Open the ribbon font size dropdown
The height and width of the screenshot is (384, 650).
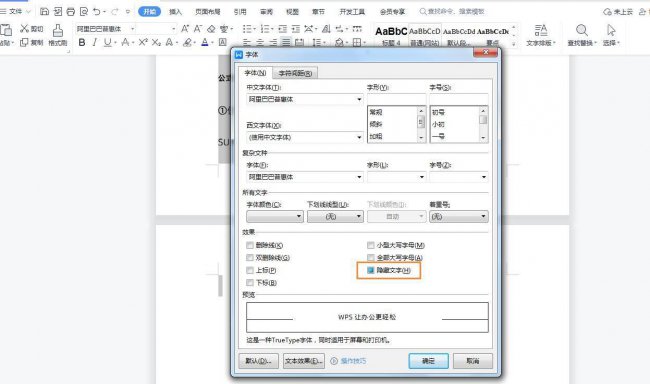point(173,29)
